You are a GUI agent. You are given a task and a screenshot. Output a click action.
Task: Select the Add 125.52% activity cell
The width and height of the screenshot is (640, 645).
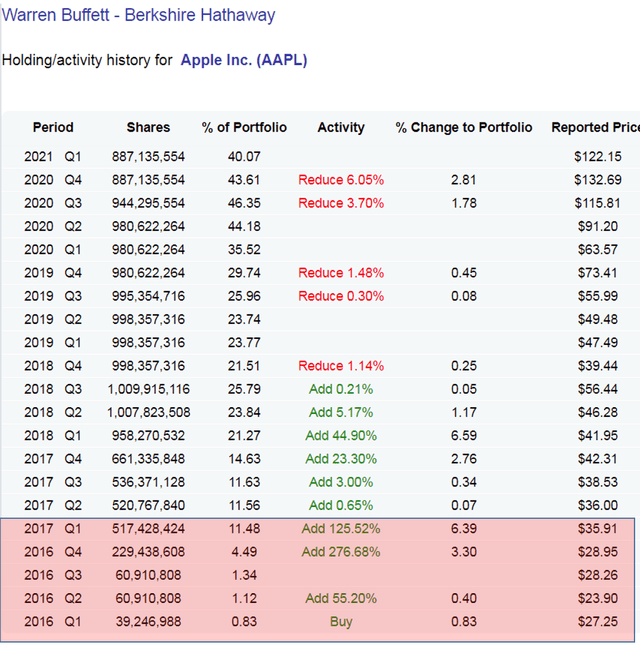click(341, 529)
